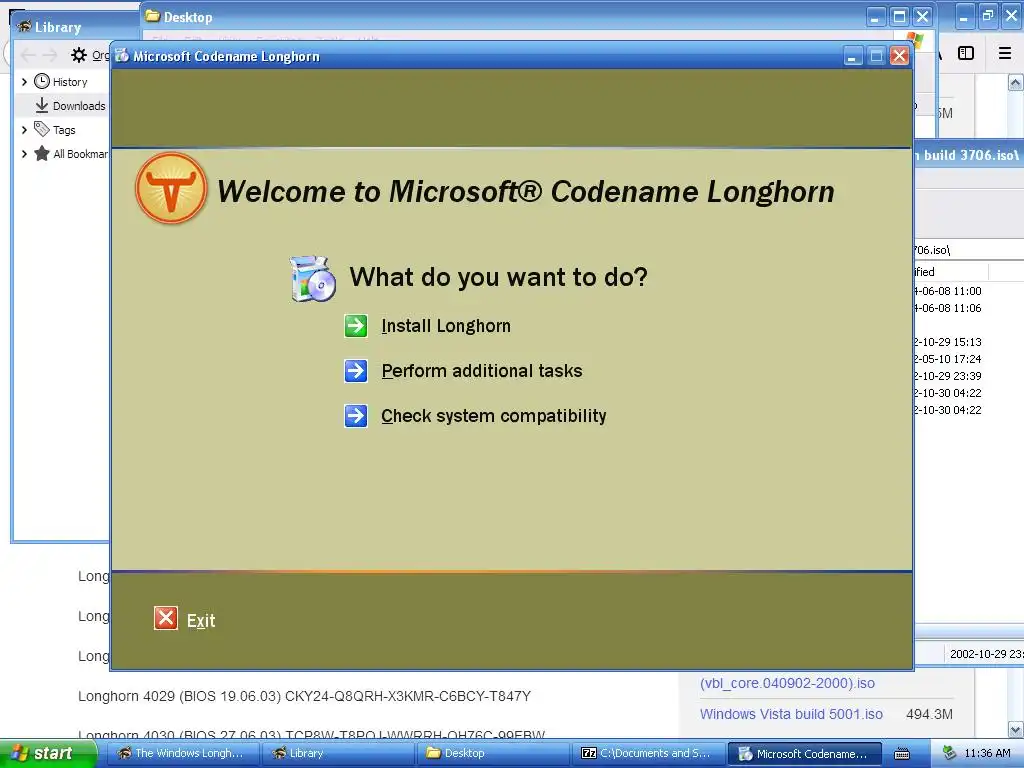Click the Tags icon in Library

[42, 129]
